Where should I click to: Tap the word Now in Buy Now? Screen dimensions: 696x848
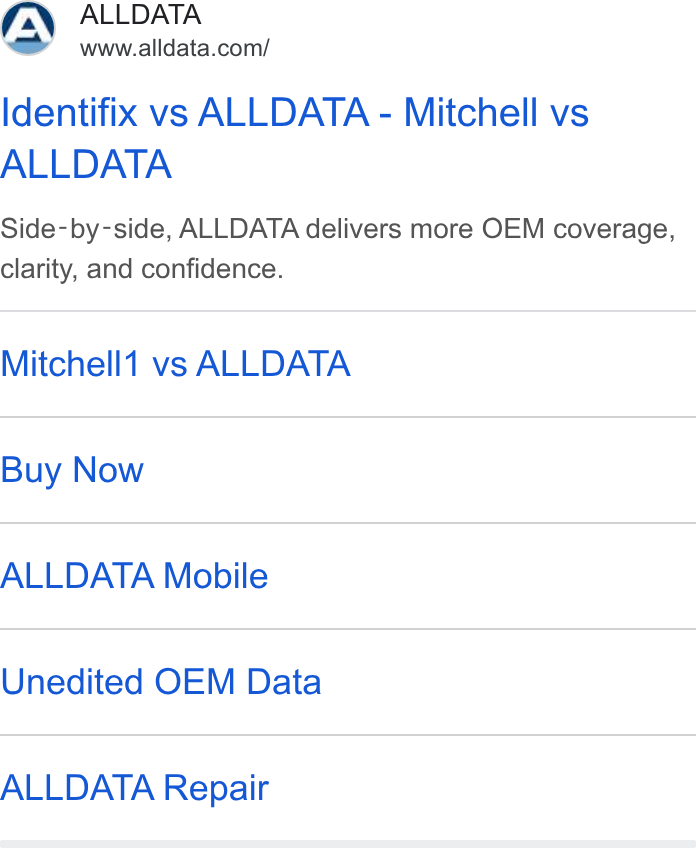(x=108, y=469)
